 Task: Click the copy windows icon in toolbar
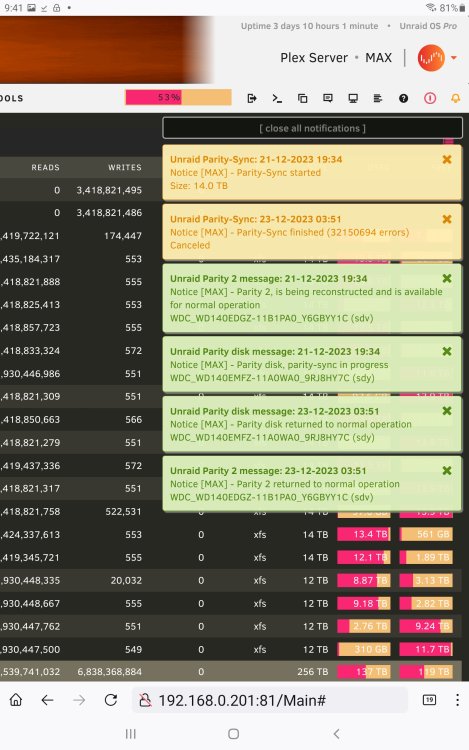[x=303, y=98]
